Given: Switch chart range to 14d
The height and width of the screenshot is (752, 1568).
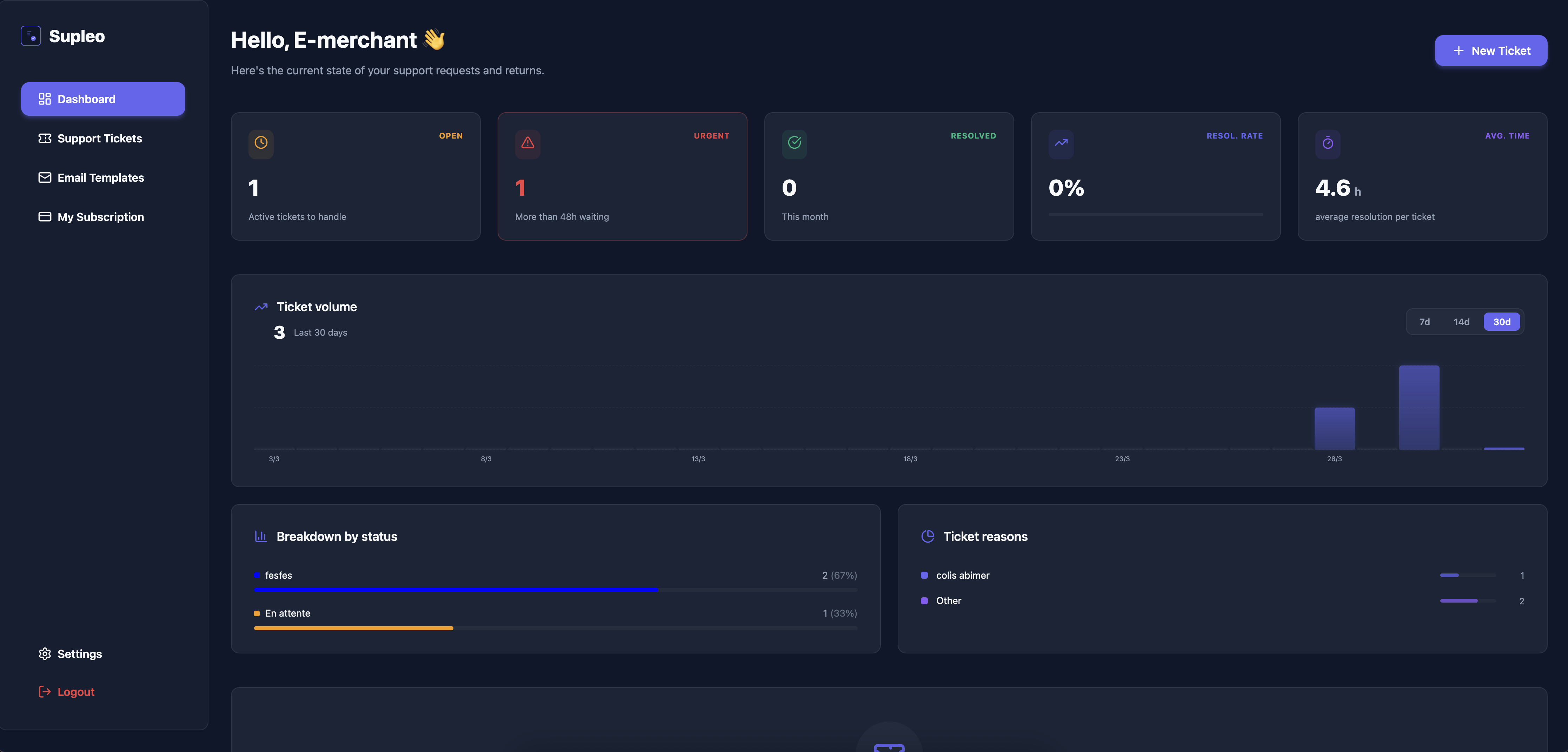Looking at the screenshot, I should [1461, 322].
